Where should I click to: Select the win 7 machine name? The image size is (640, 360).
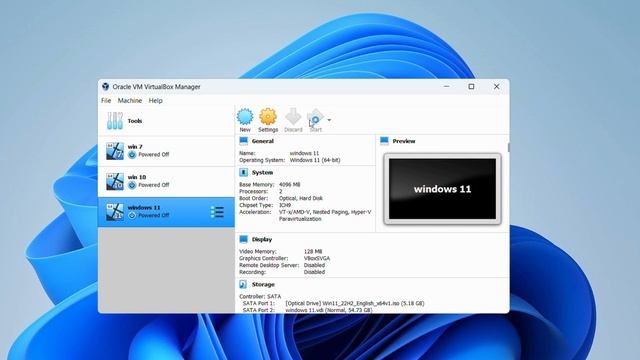click(x=135, y=147)
